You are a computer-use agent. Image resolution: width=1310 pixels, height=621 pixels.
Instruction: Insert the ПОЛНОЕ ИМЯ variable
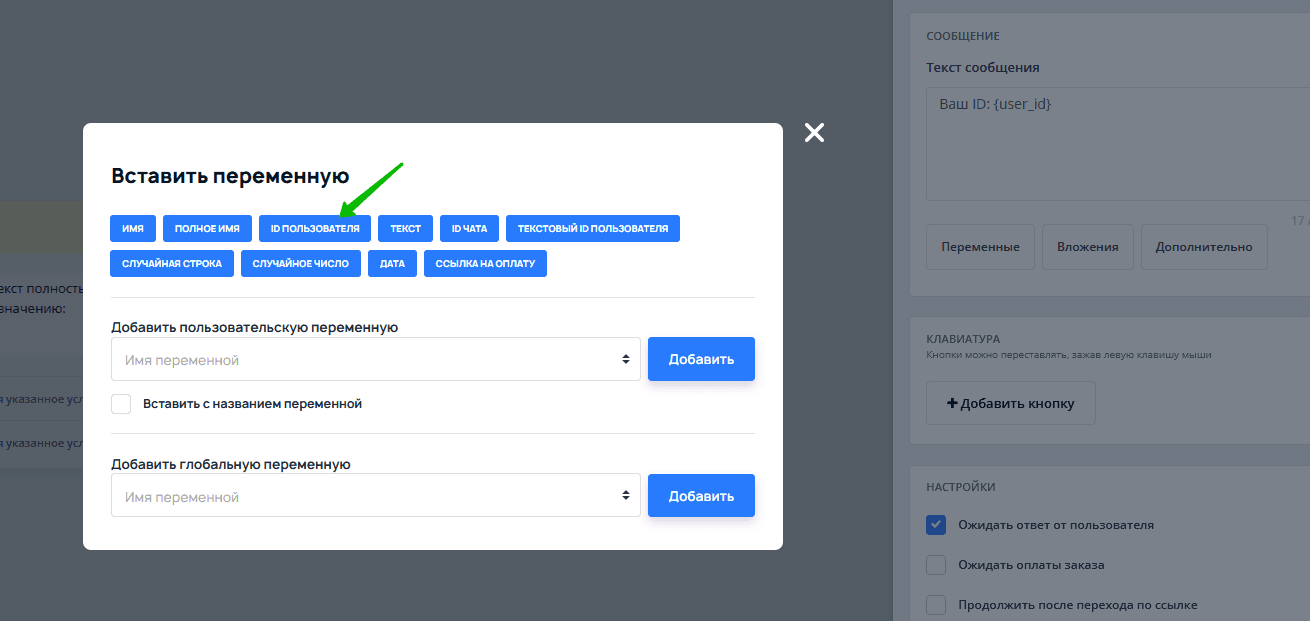[207, 229]
